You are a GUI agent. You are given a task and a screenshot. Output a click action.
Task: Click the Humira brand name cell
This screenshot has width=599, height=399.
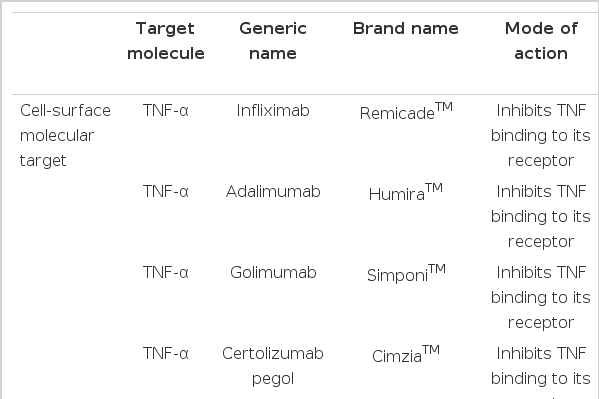point(406,193)
